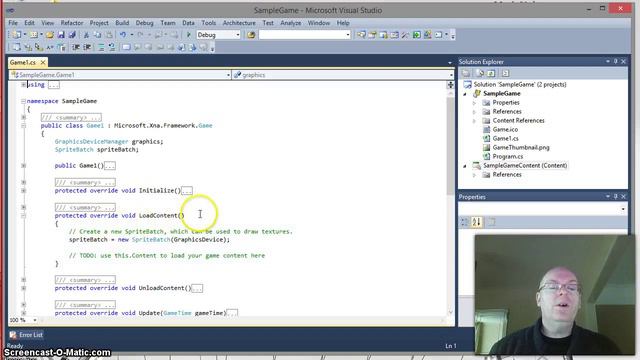Select Program.cs in Solution Explorer
The width and height of the screenshot is (640, 360).
pyautogui.click(x=507, y=156)
